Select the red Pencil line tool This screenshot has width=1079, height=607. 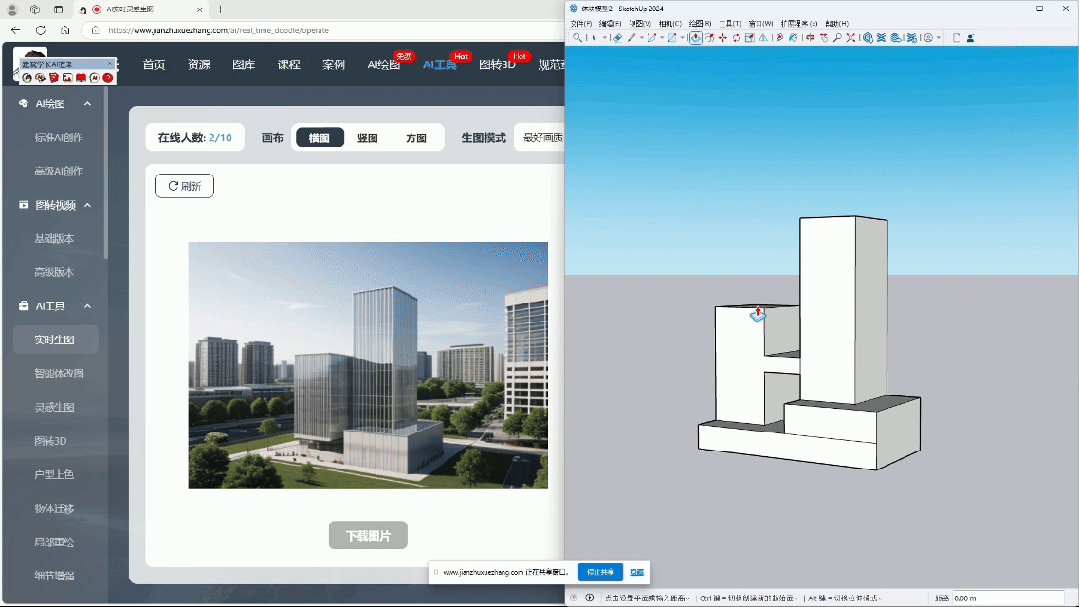[x=632, y=38]
